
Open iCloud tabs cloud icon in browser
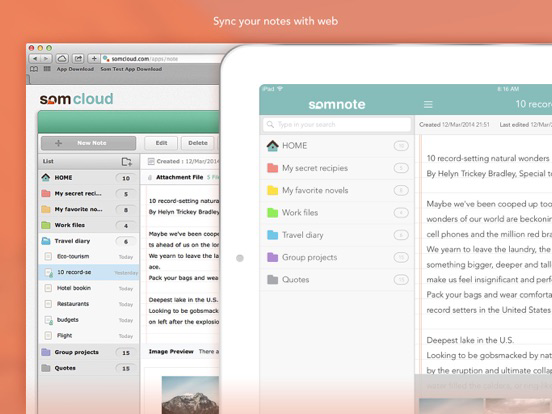62,58
